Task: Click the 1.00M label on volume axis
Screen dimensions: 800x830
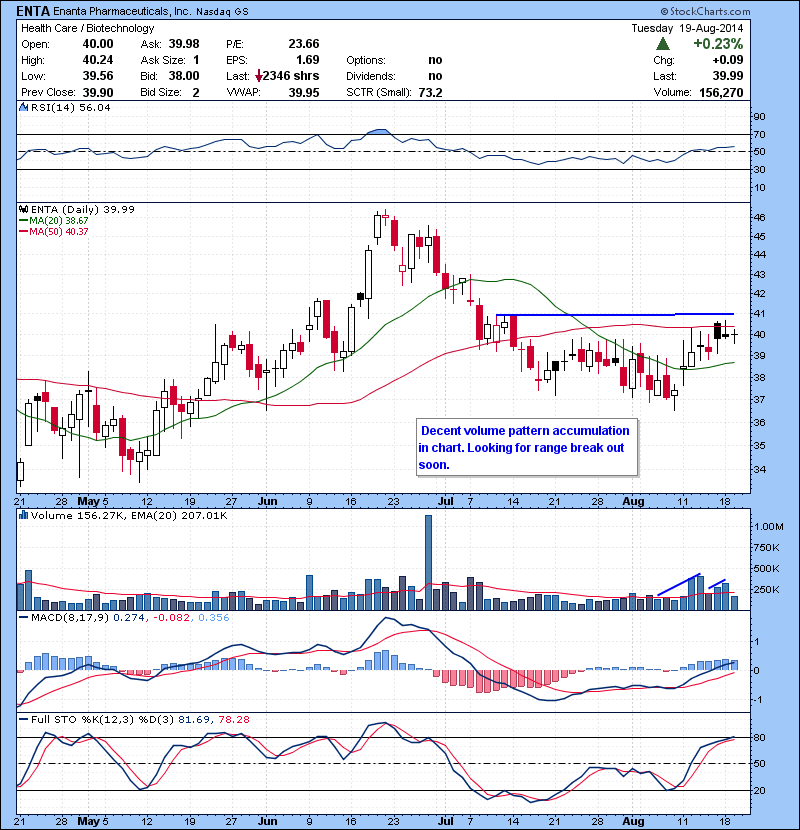Action: 769,526
